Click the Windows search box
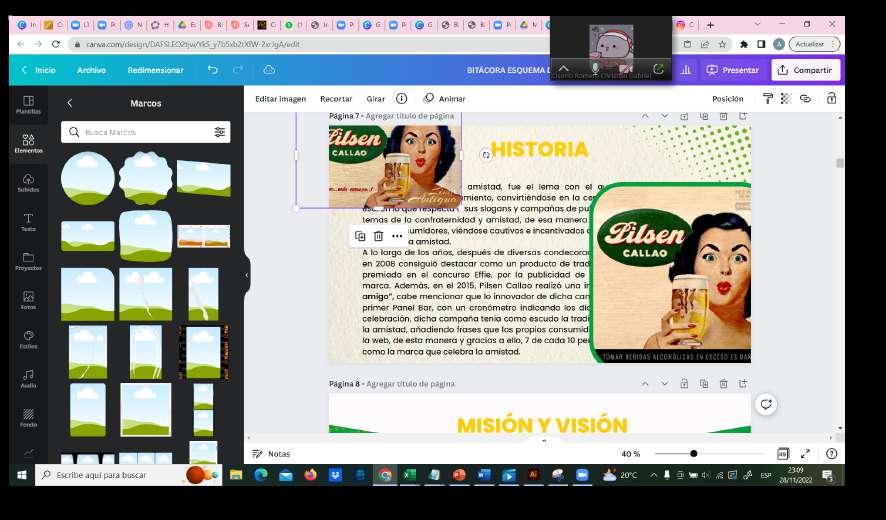Viewport: 886px width, 520px height. (x=128, y=475)
